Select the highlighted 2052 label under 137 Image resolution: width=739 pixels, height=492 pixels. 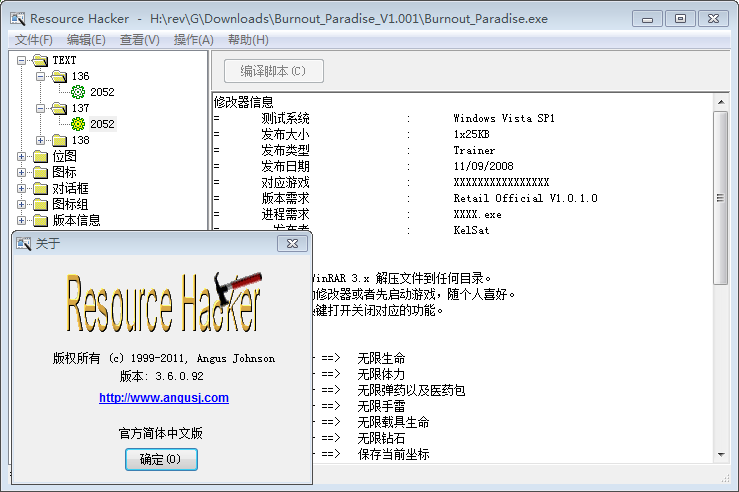click(x=102, y=124)
